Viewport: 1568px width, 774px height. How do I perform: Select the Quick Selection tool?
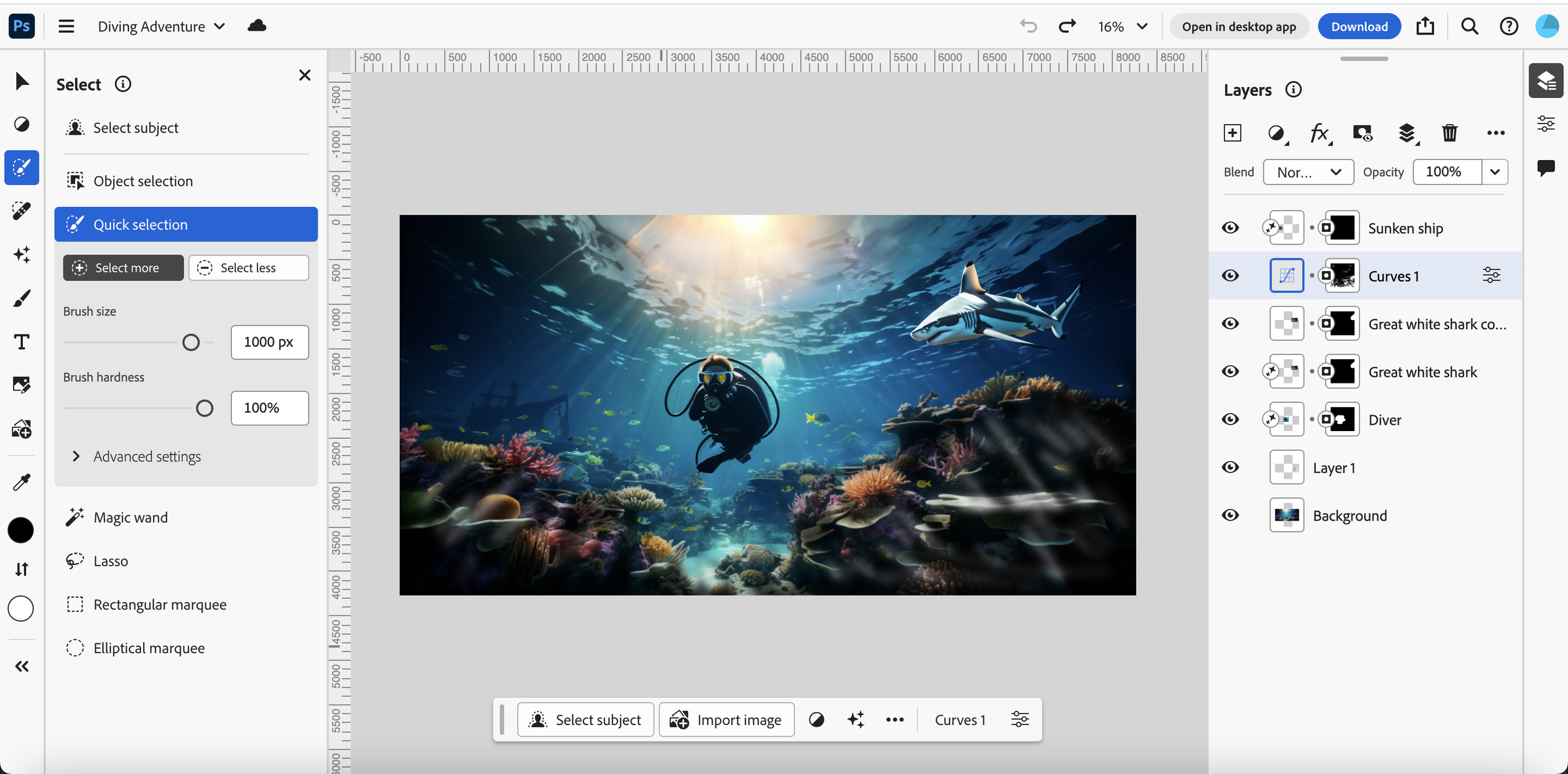(x=186, y=224)
